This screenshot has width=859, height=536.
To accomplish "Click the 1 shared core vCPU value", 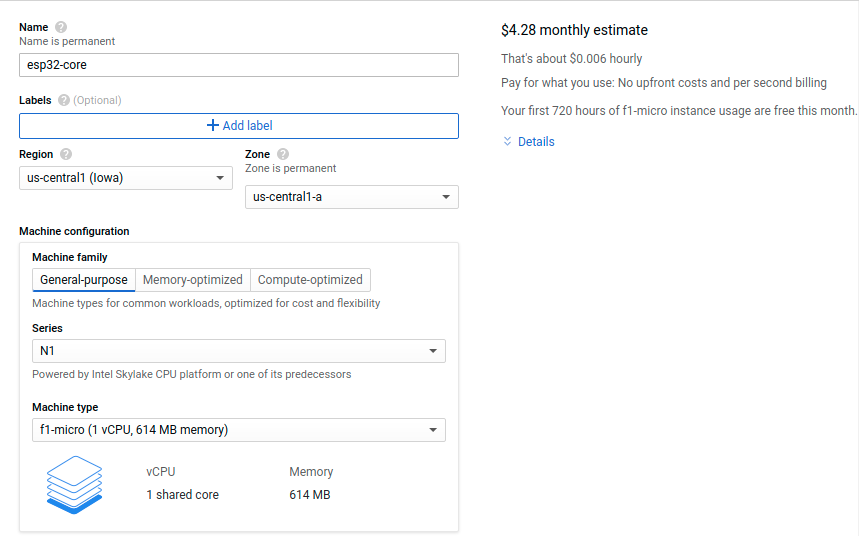I will point(182,495).
